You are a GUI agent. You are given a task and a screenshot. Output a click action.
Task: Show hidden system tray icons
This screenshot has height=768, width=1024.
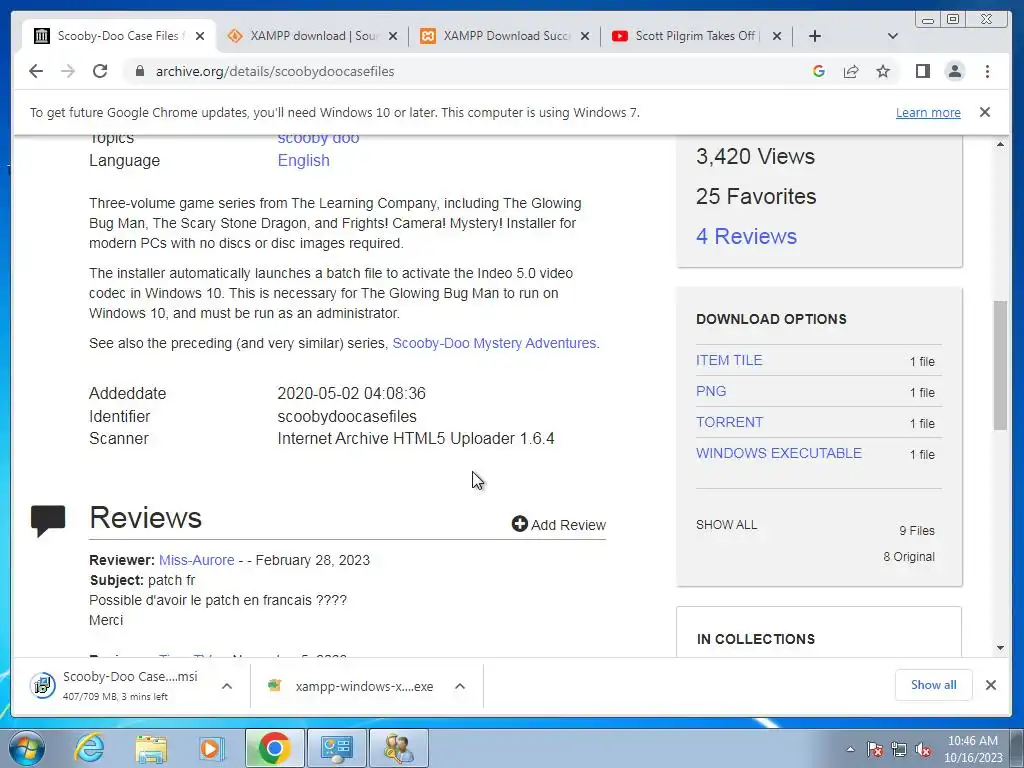(850, 749)
